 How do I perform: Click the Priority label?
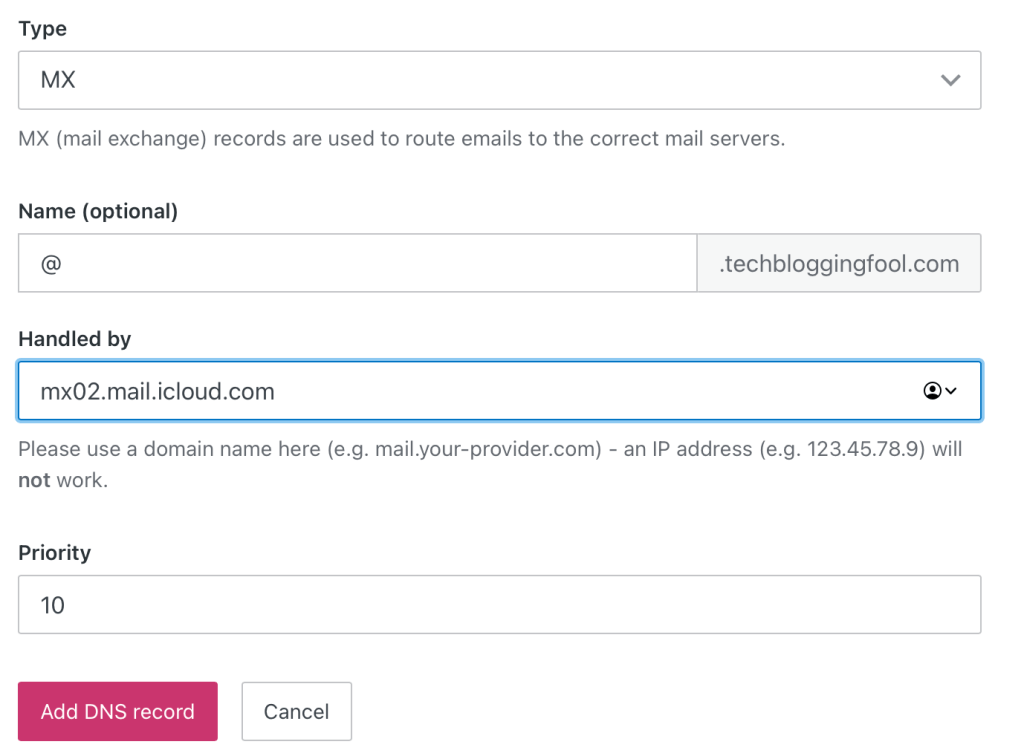coord(54,552)
